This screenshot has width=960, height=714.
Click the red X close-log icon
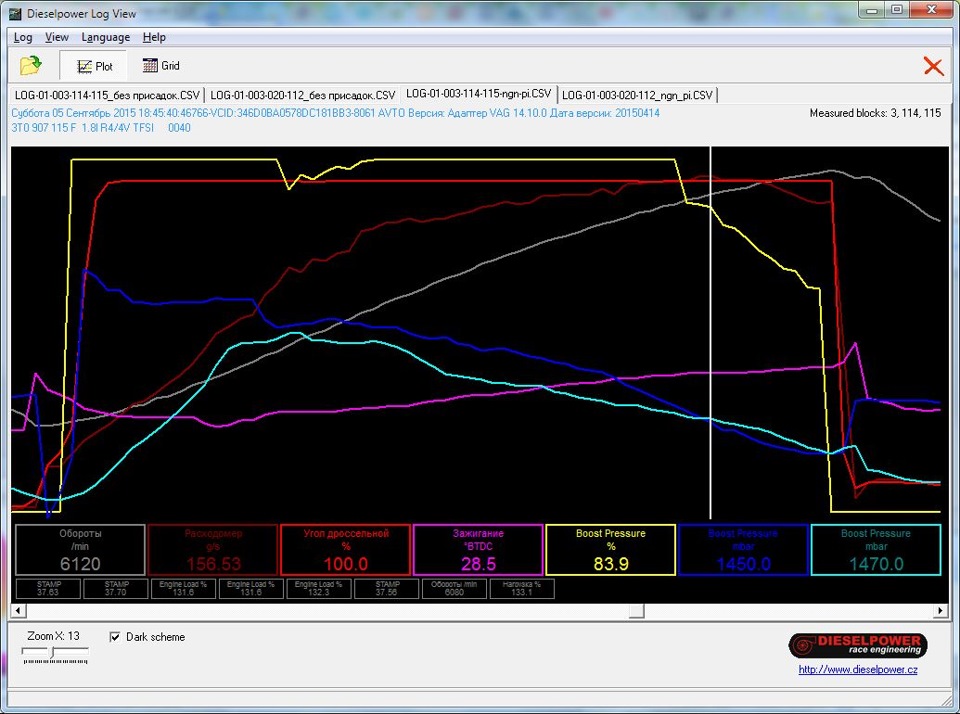[x=933, y=66]
